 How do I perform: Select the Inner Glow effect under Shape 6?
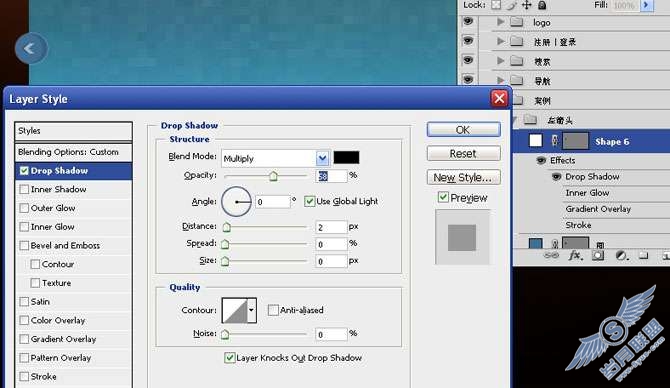pyautogui.click(x=588, y=193)
